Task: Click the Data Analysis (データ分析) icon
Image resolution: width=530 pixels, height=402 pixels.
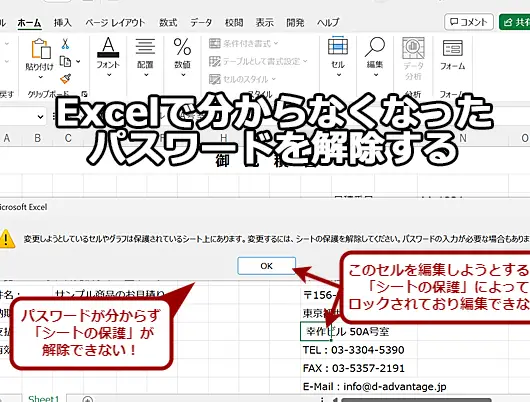Action: click(x=413, y=48)
